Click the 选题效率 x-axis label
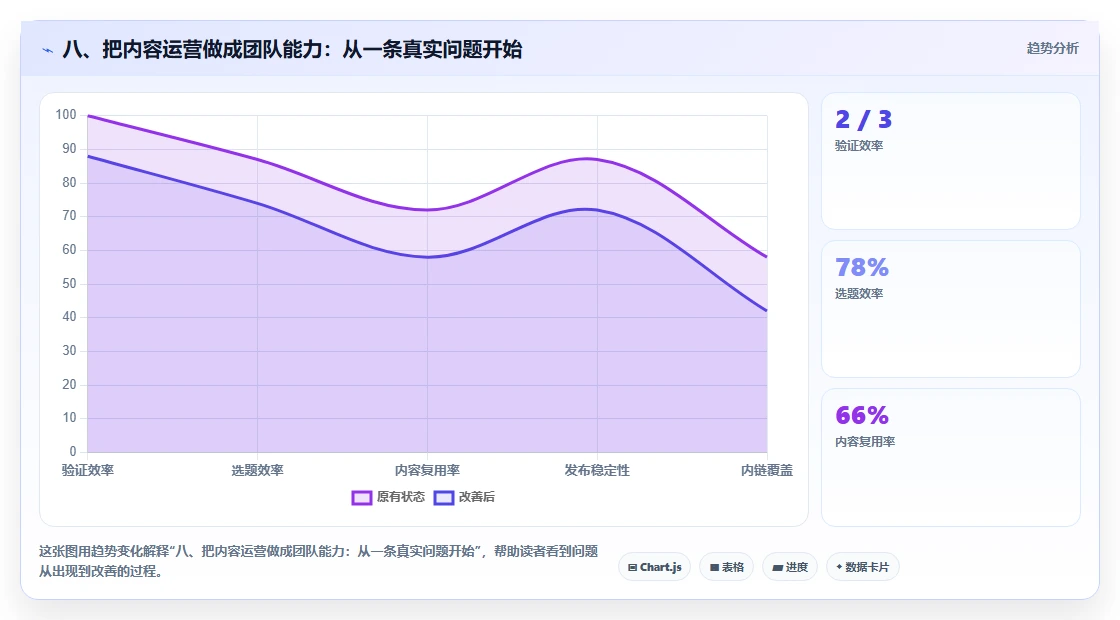Viewport: 1120px width, 620px height. tap(257, 470)
